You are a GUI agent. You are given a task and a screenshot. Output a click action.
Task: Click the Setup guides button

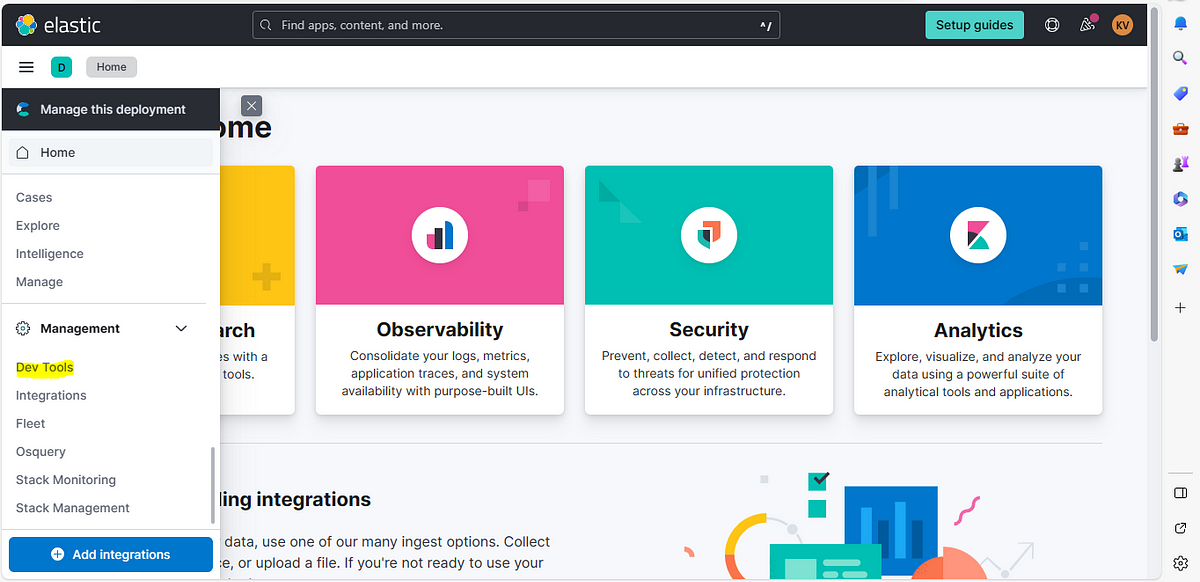(x=974, y=25)
